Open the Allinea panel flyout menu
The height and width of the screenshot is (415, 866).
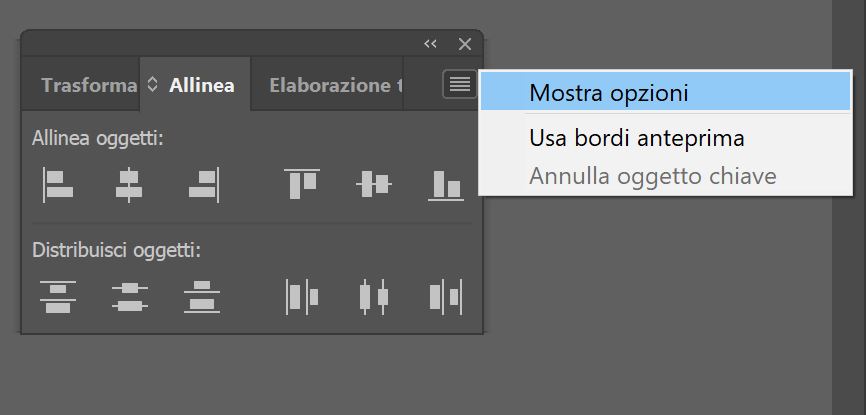(459, 85)
